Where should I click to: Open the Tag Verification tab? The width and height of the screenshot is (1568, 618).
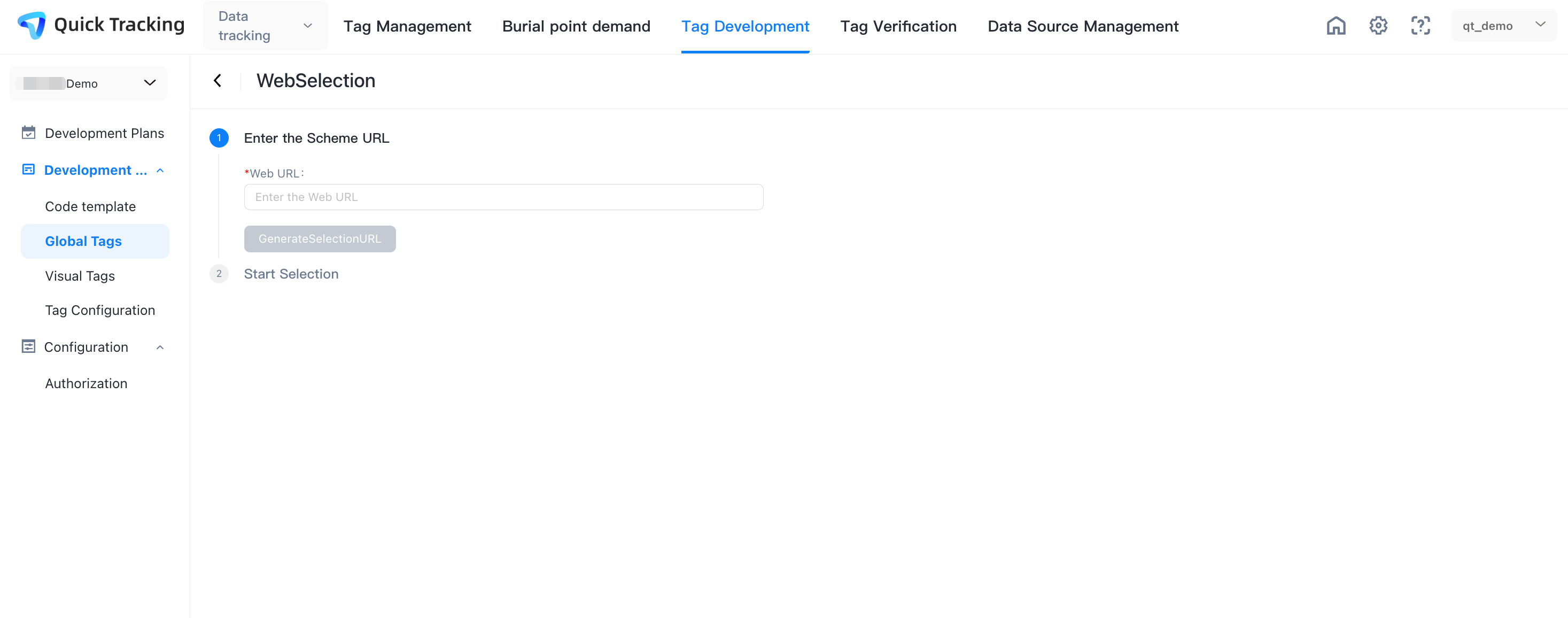point(898,26)
